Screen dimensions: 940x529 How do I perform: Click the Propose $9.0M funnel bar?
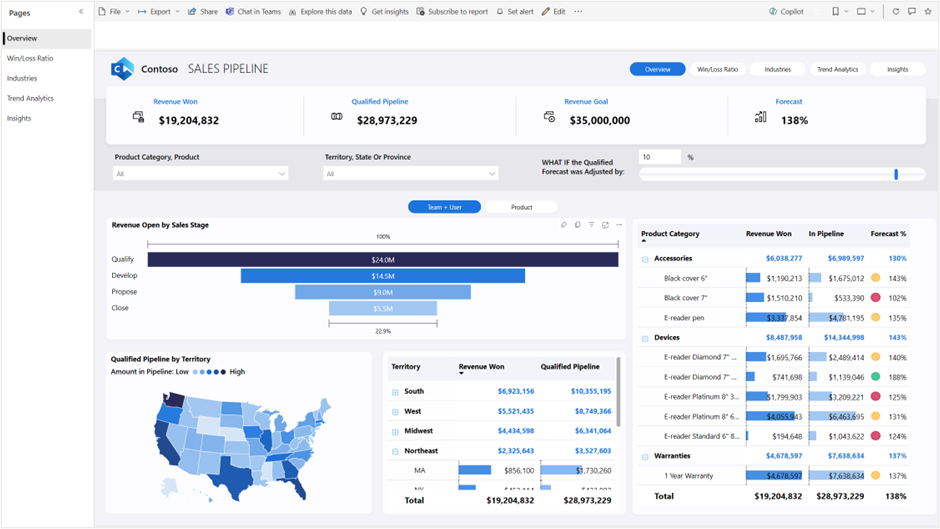(382, 292)
